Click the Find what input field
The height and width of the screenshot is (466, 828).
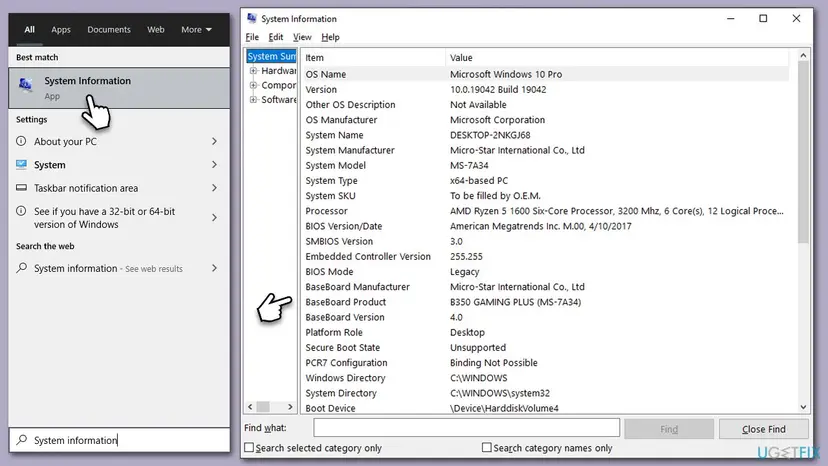pyautogui.click(x=466, y=428)
